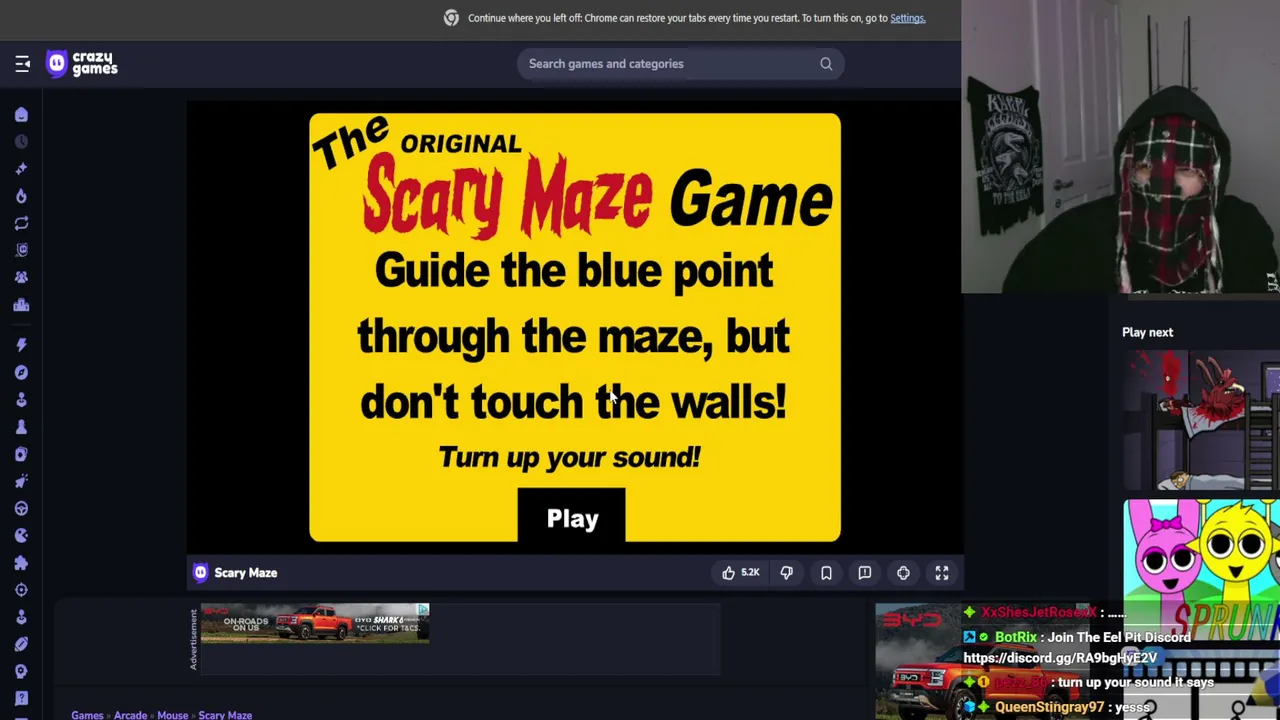This screenshot has width=1280, height=720.
Task: Open the Originals icon in the sidebar
Action: pos(21,250)
